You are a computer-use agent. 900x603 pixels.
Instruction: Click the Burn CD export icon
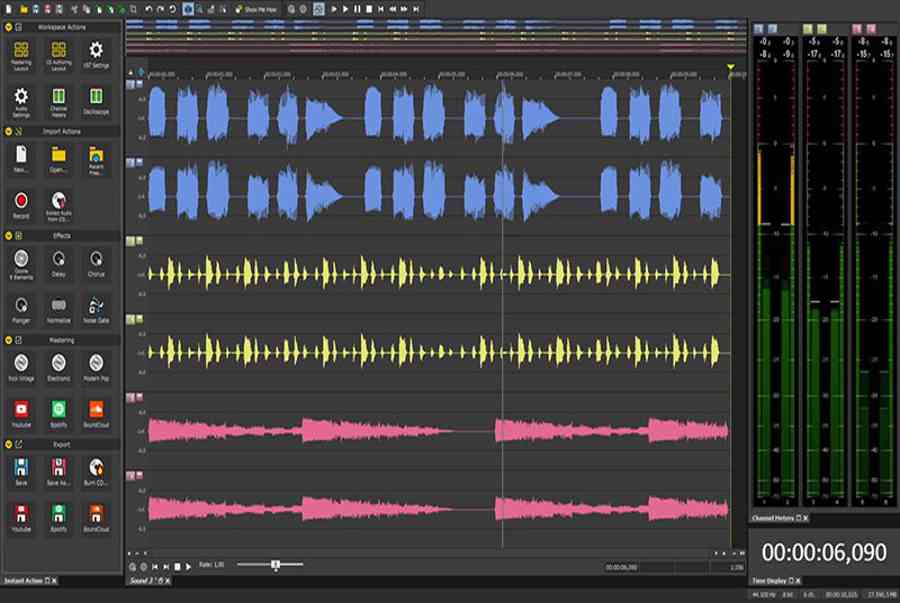pos(96,469)
